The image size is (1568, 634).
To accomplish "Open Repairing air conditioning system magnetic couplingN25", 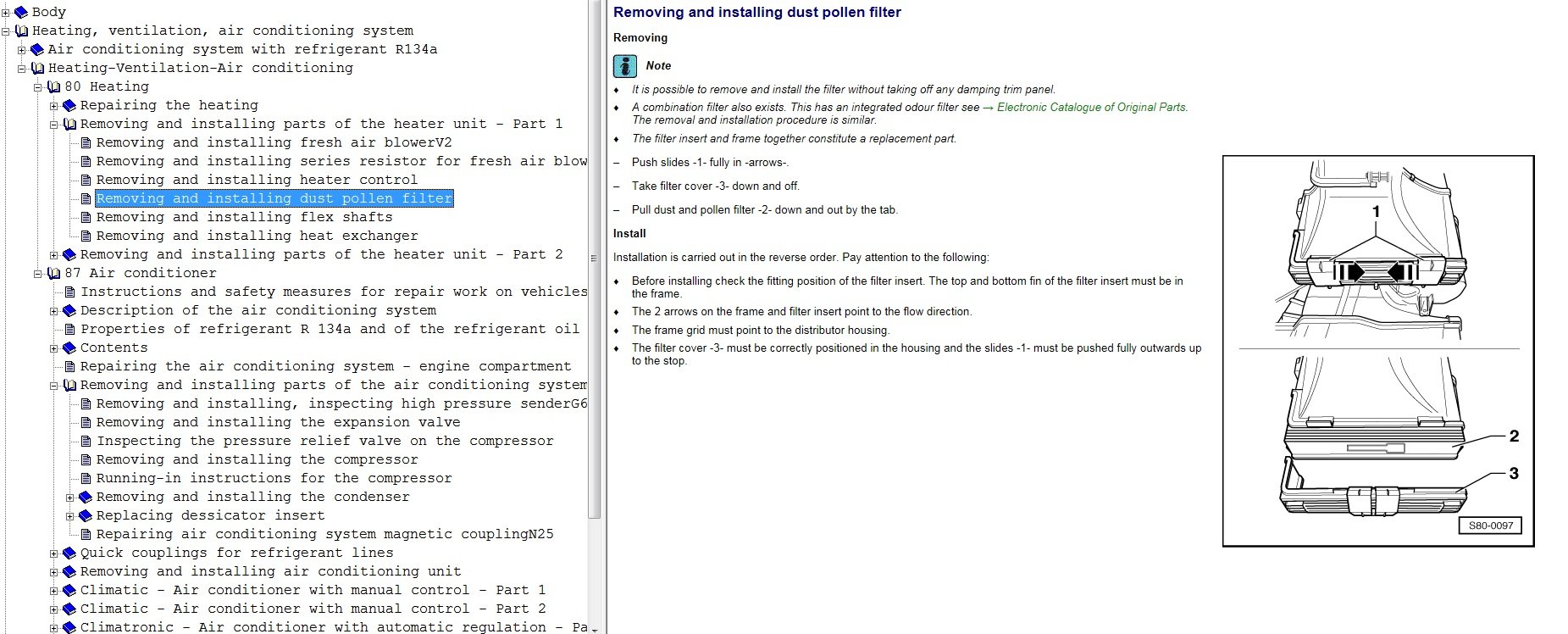I will pos(325,535).
